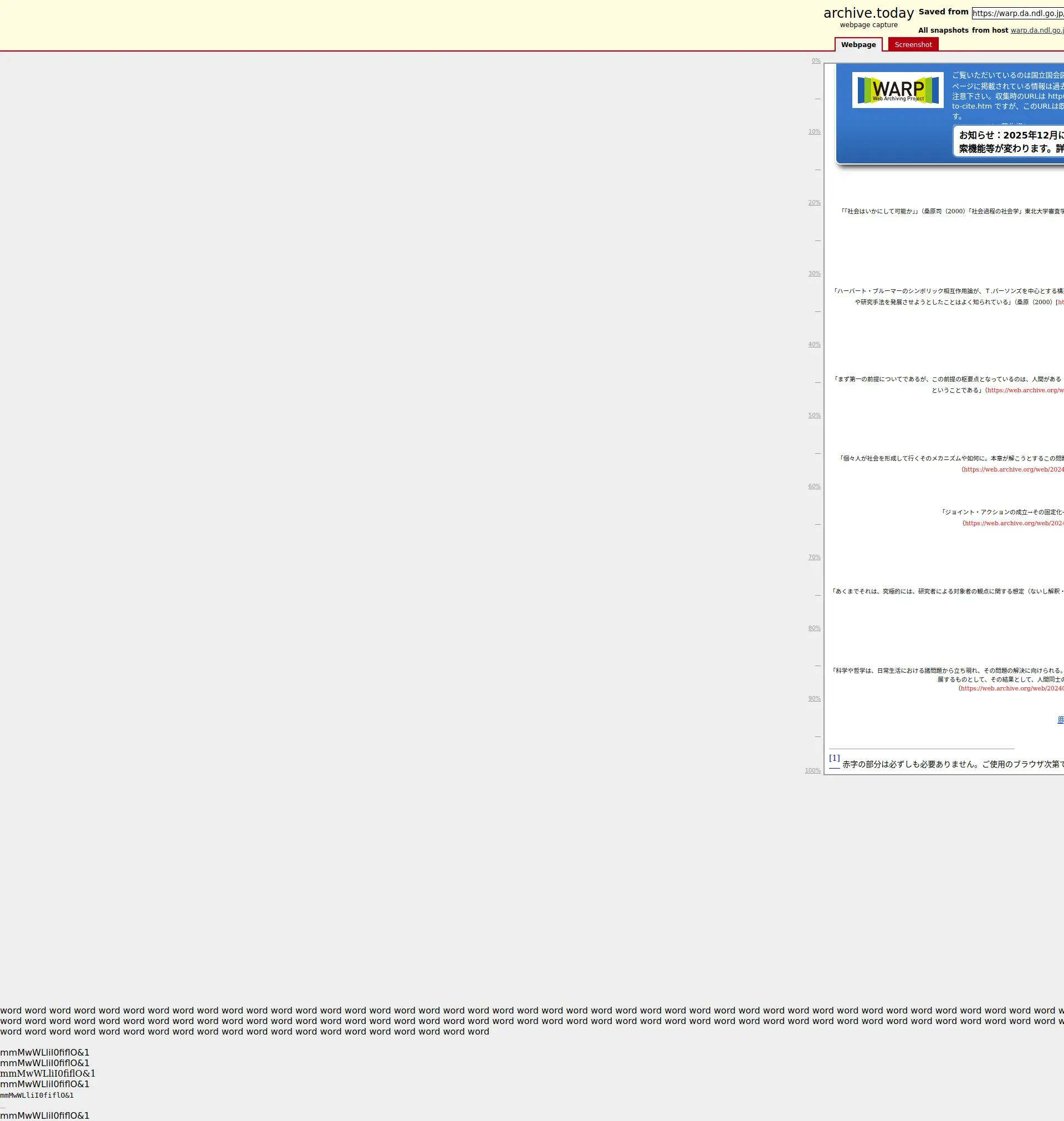
Task: Jump to the 80% page marker
Action: (x=814, y=628)
